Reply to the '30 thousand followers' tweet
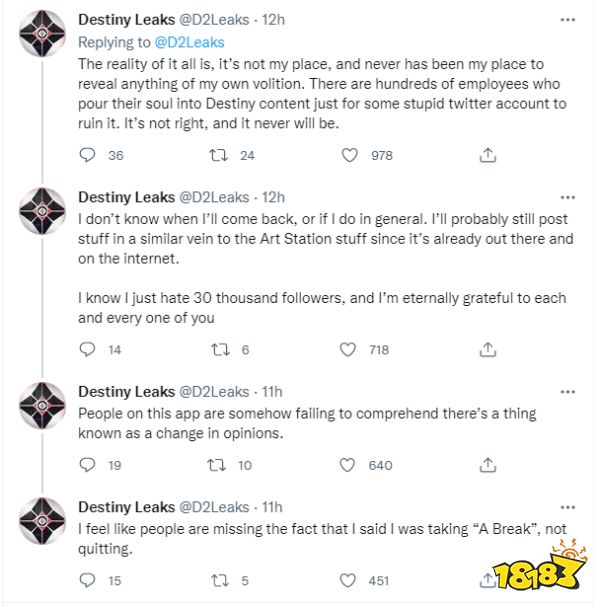600x607 pixels. (87, 349)
